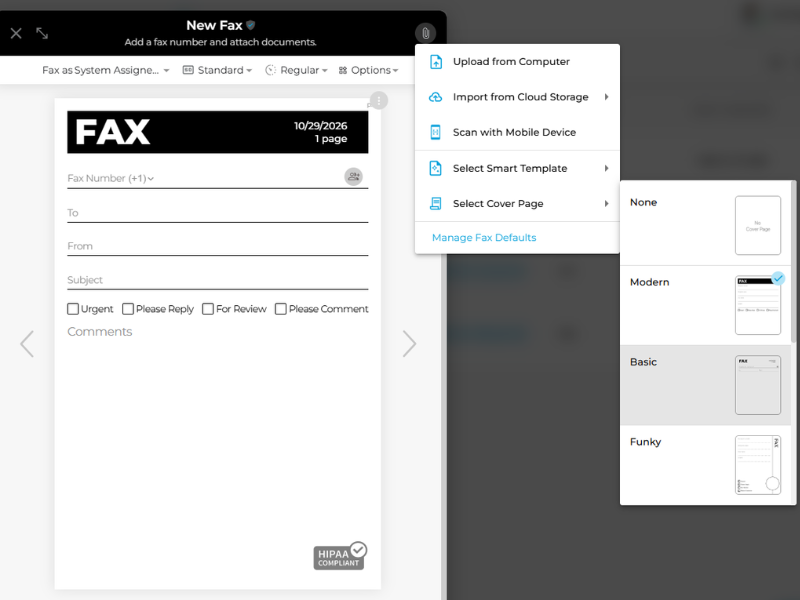
Task: Click the Basic cover page thumbnail
Action: 758,385
